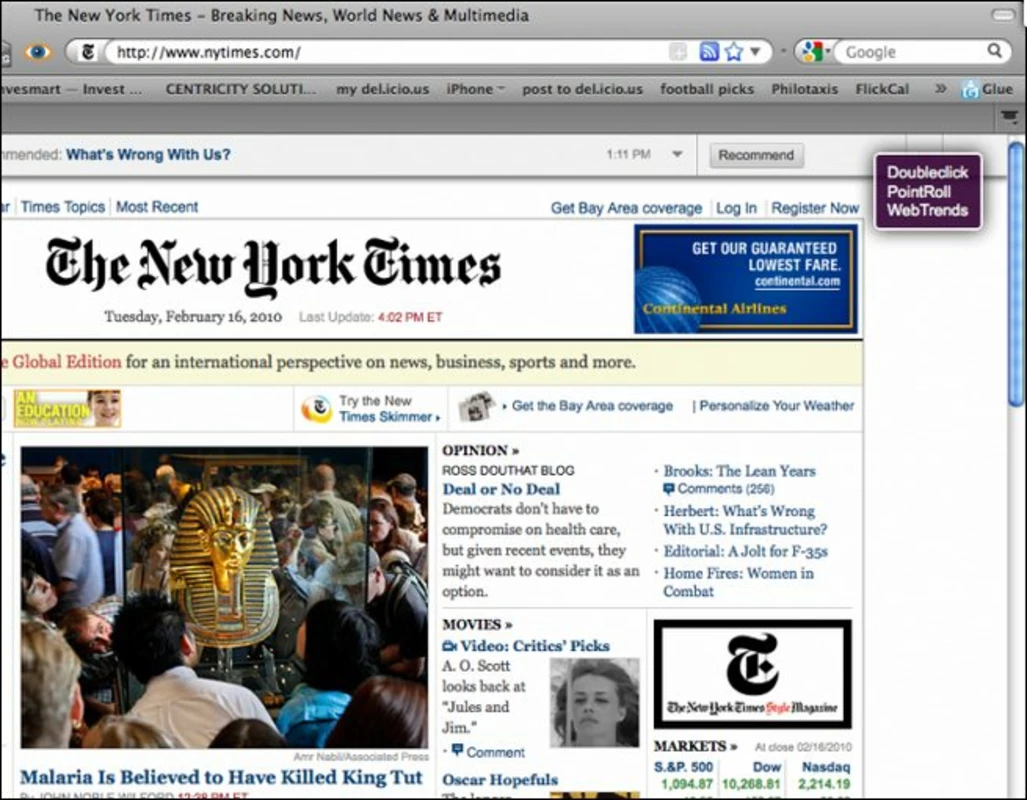
Task: Open Video: Critics' Picks link
Action: pyautogui.click(x=534, y=647)
